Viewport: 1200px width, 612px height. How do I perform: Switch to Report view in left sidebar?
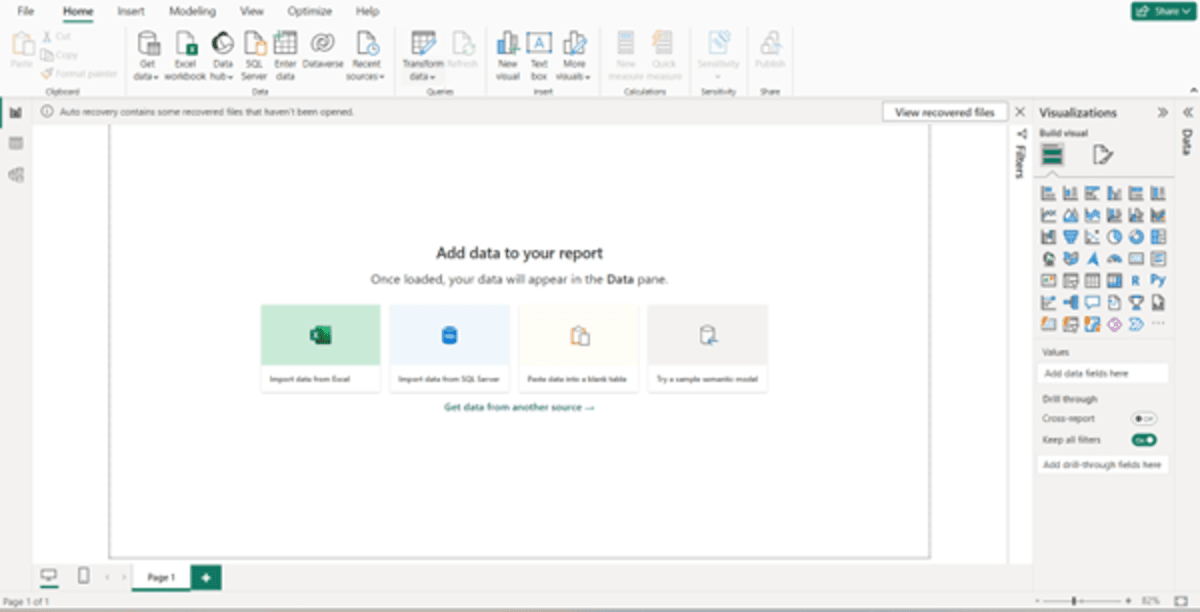16,112
